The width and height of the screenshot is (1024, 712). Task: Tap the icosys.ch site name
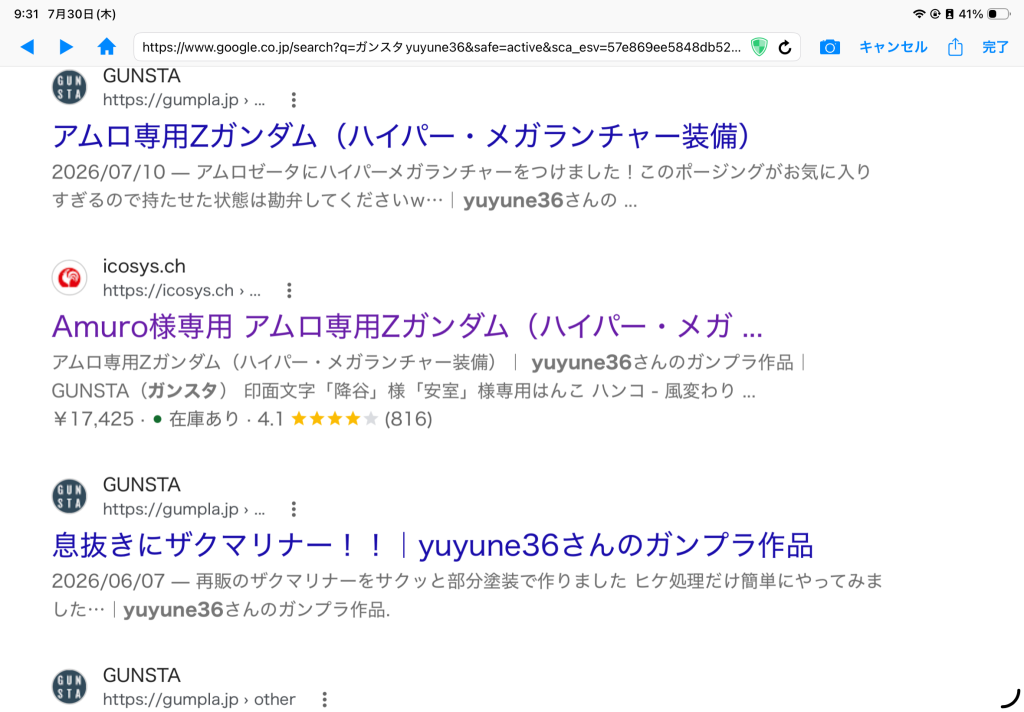click(144, 267)
